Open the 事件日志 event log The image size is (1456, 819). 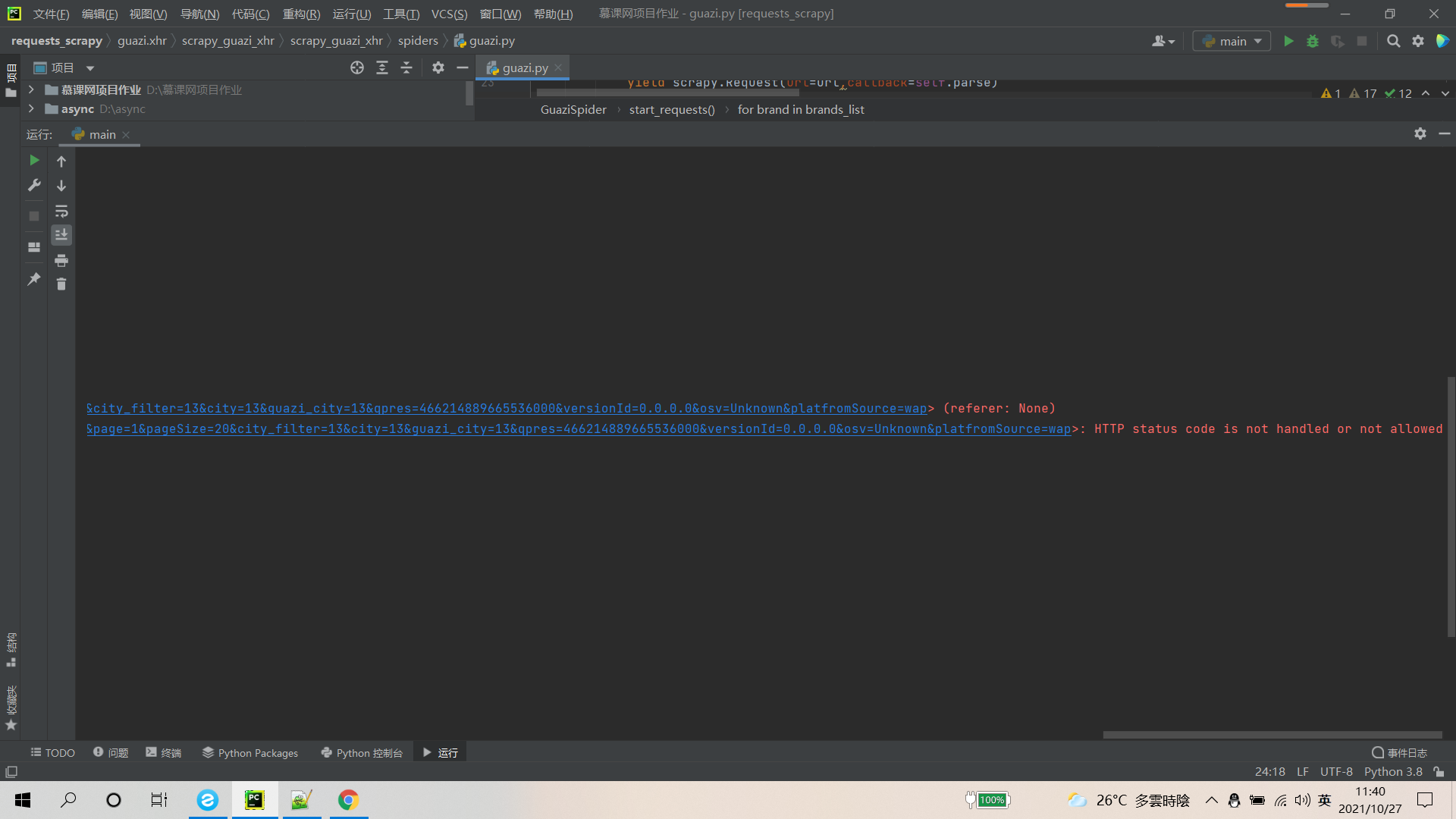(x=1399, y=753)
